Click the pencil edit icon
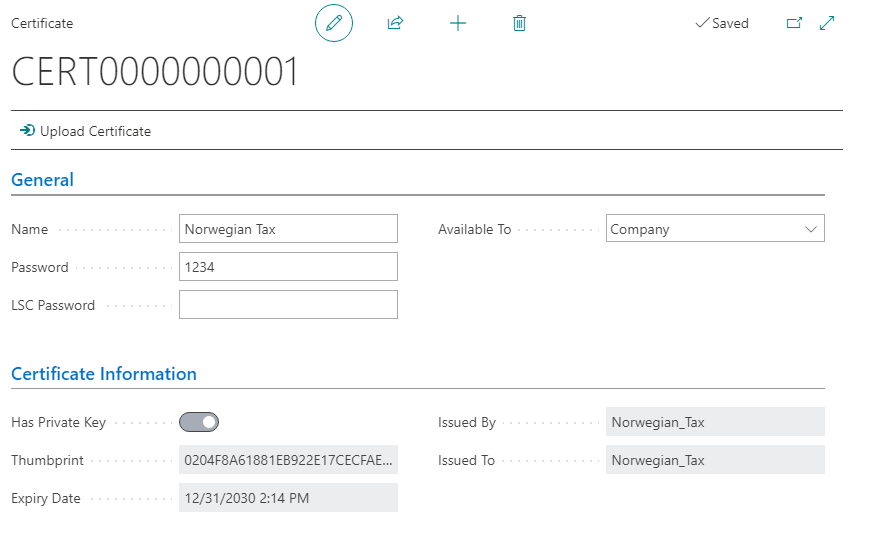The height and width of the screenshot is (546, 886). 334,23
